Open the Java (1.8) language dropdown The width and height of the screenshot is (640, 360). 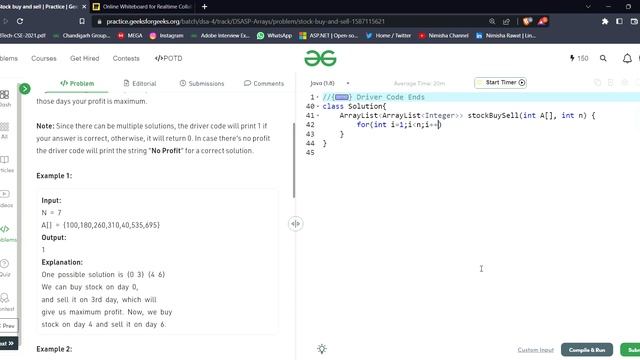(330, 83)
